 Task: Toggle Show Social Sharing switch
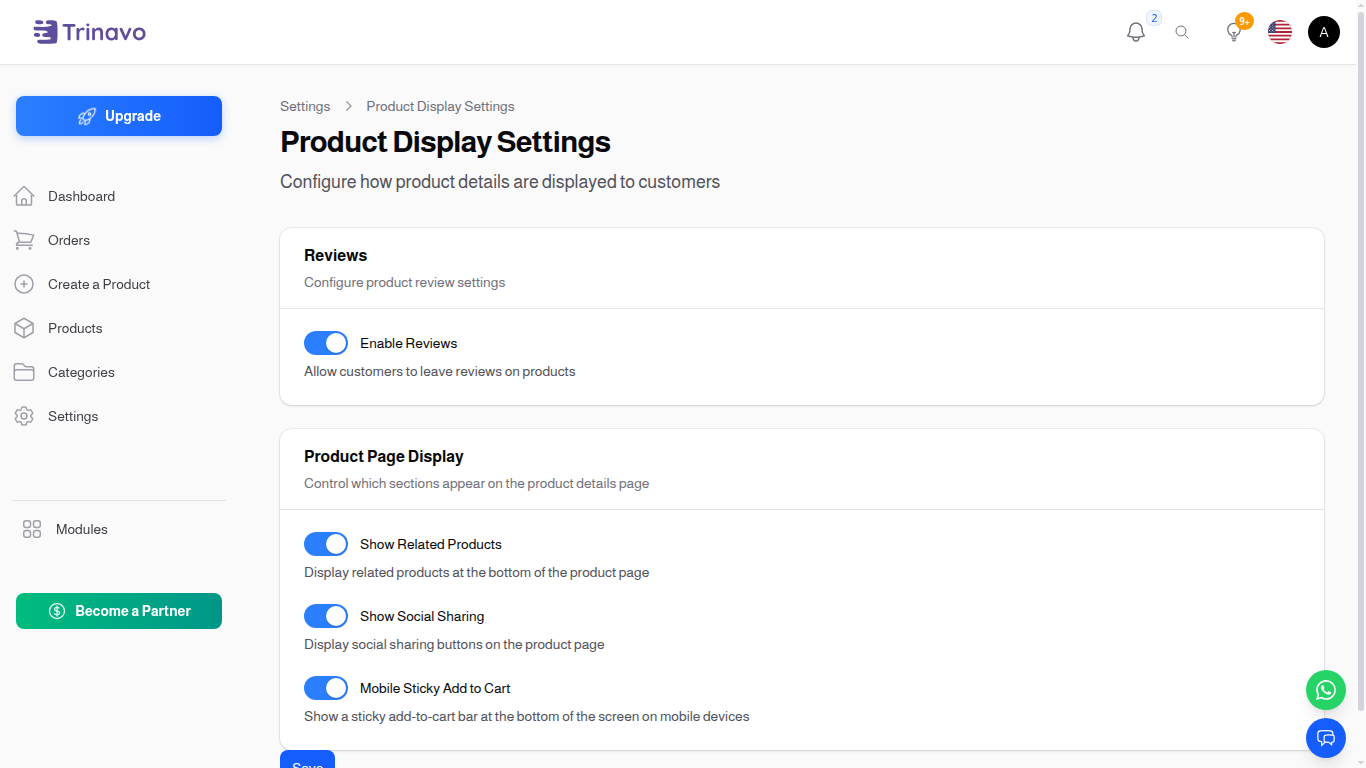[x=326, y=616]
